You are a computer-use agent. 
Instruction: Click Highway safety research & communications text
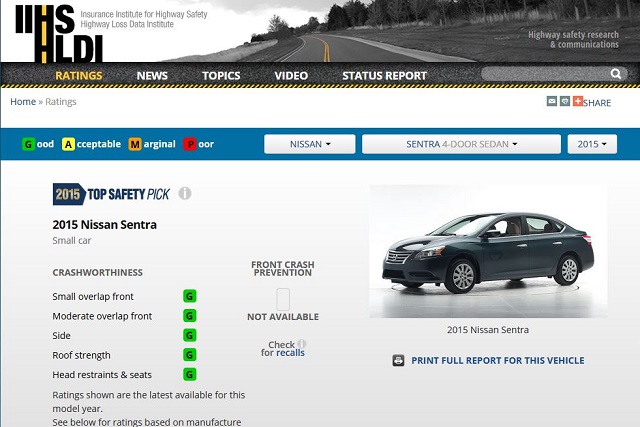coord(573,40)
